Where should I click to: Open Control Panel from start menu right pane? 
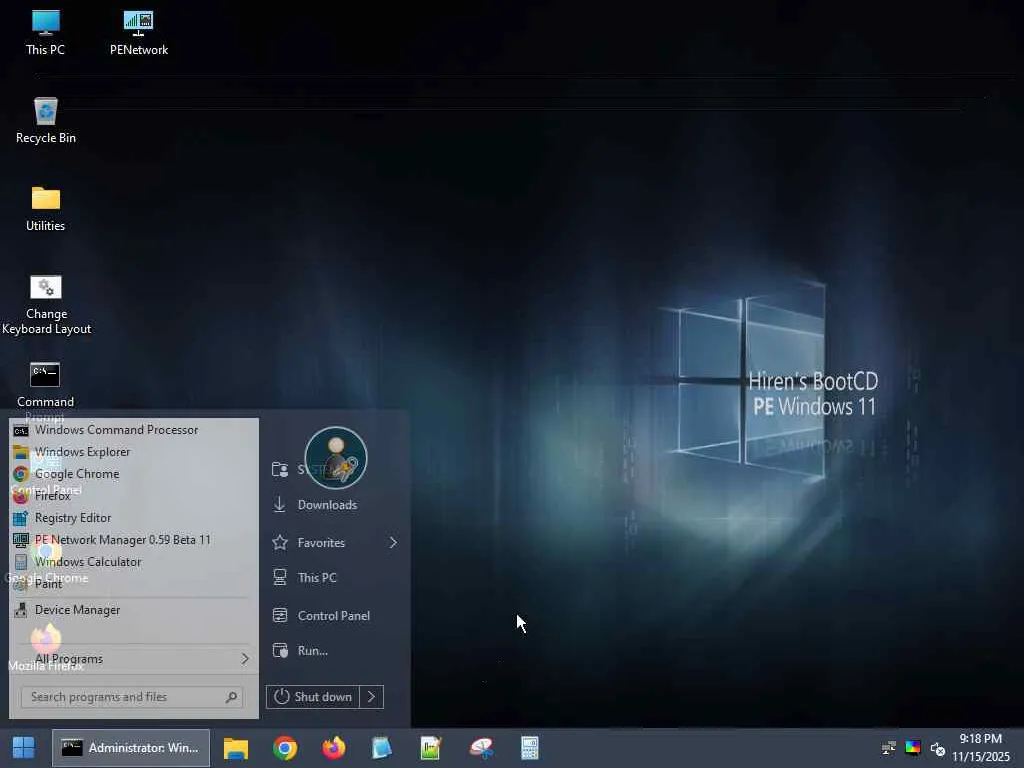(333, 616)
